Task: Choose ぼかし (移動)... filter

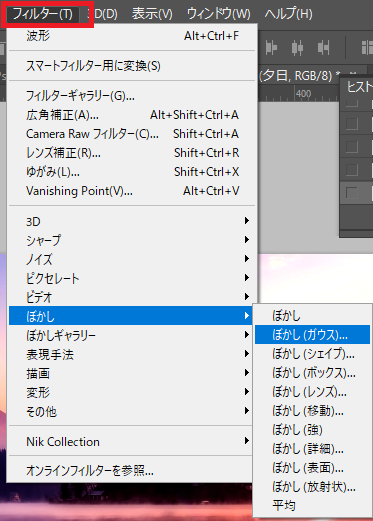Action: point(313,410)
